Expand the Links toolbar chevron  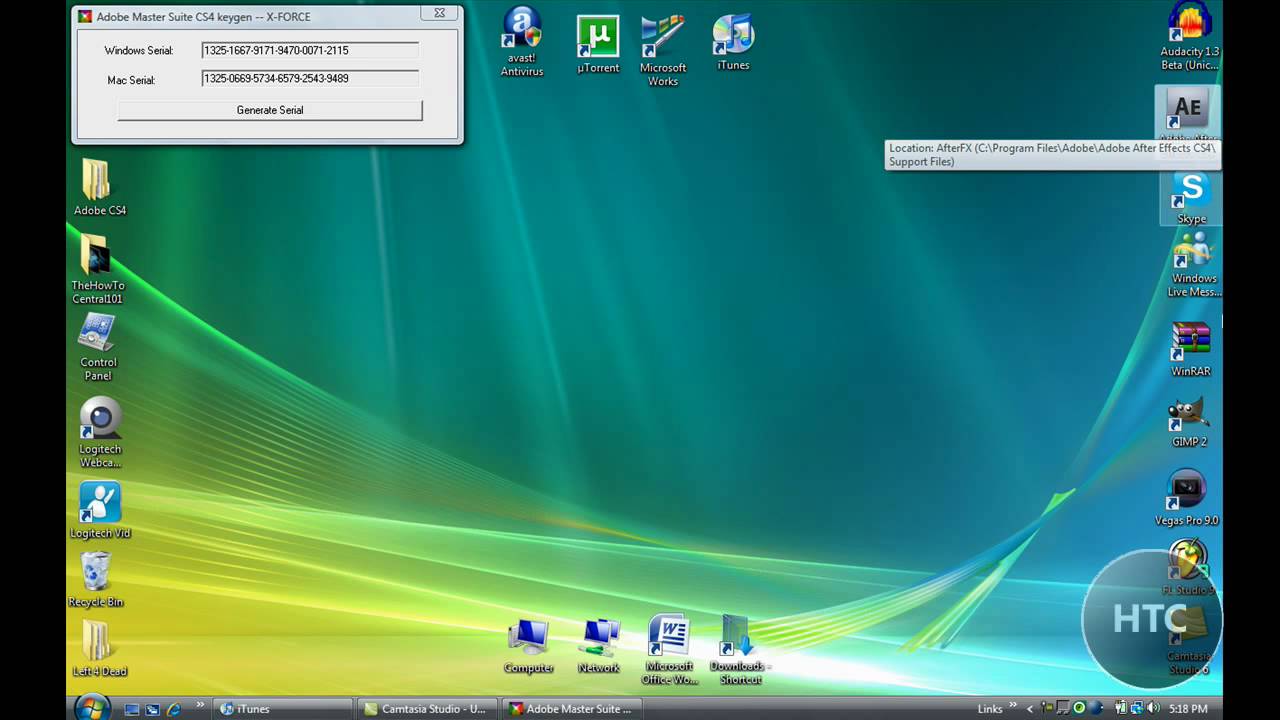(x=1012, y=705)
